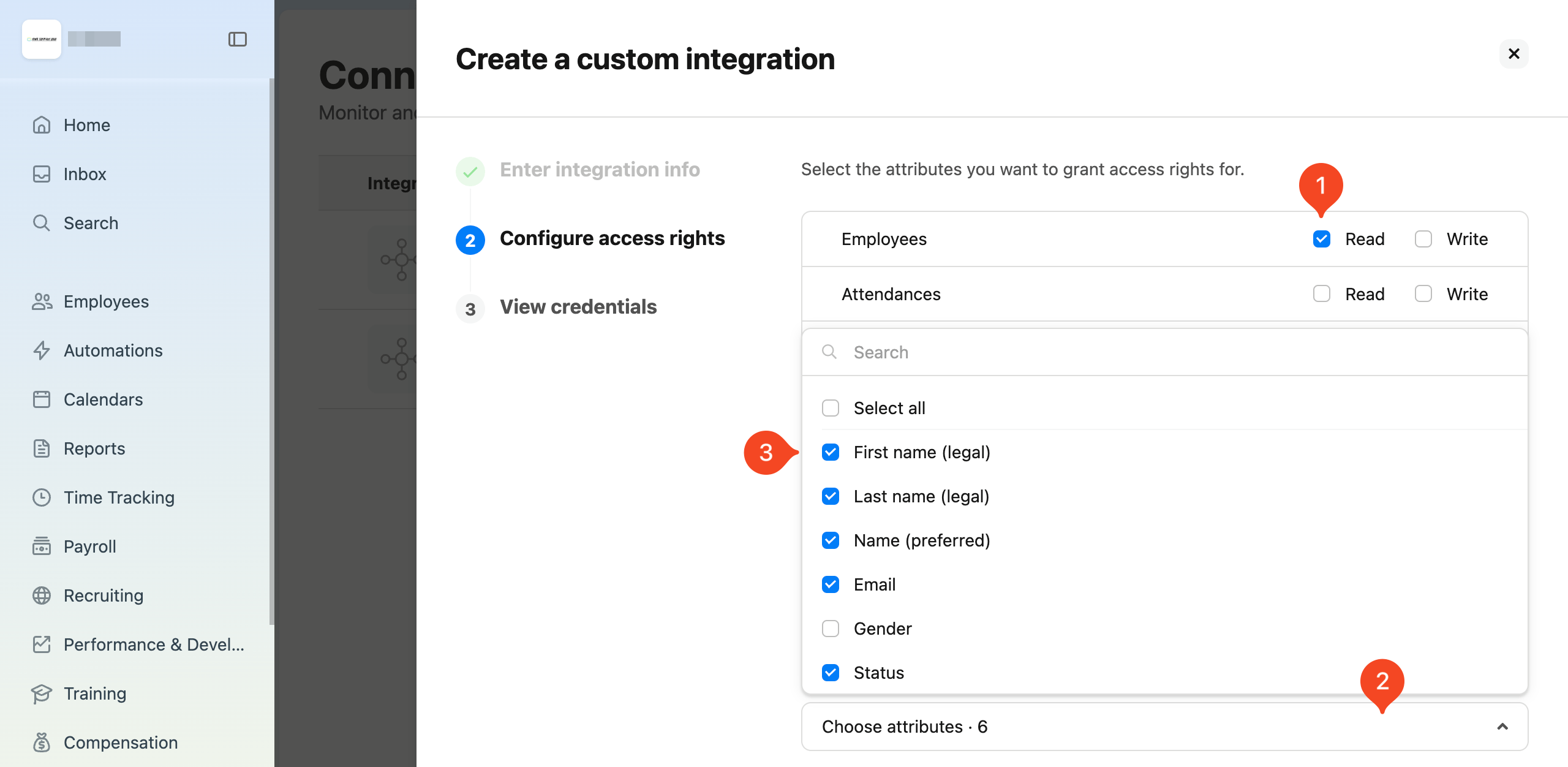Viewport: 1568px width, 767px height.
Task: Click the Employees people icon
Action: (x=42, y=301)
